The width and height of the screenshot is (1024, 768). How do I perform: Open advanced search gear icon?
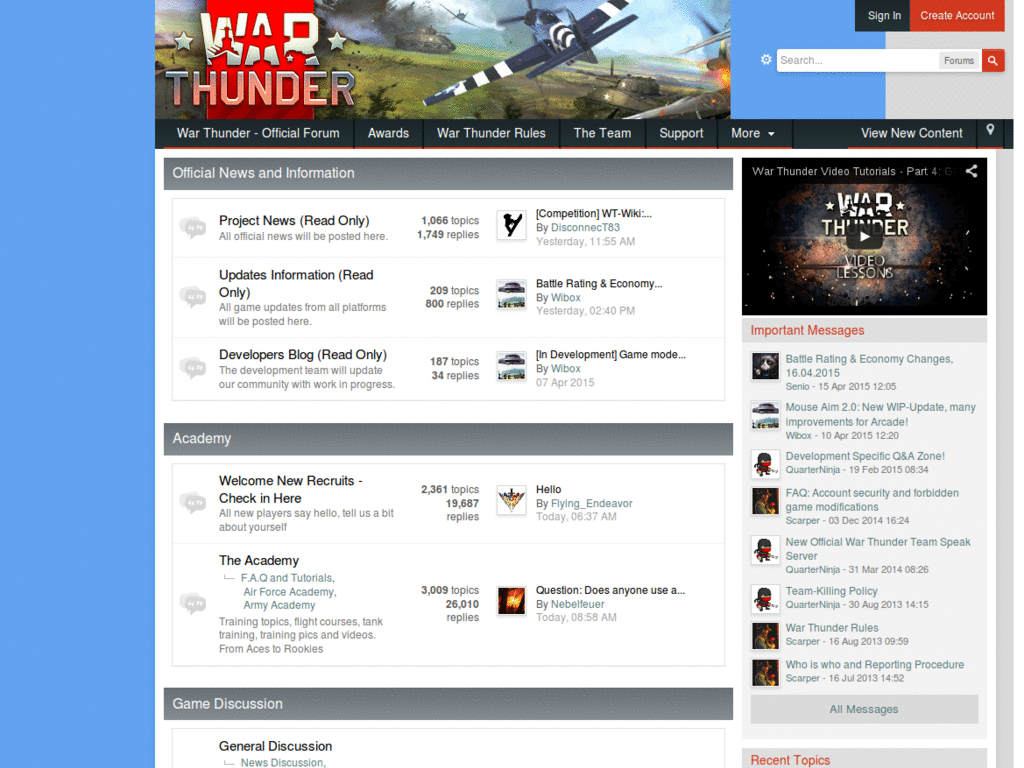click(x=766, y=59)
